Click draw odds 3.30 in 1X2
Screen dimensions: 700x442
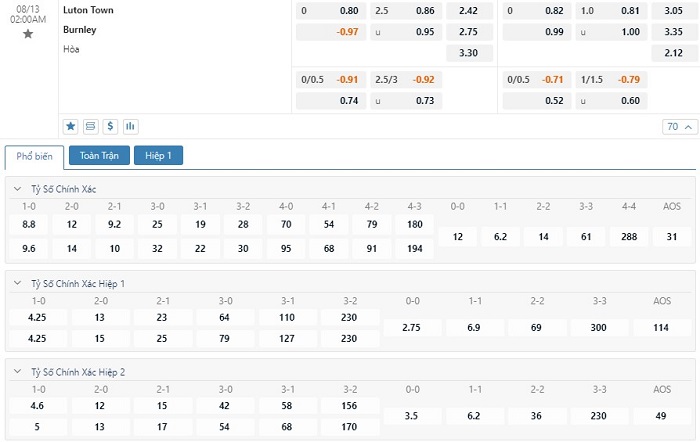468,52
